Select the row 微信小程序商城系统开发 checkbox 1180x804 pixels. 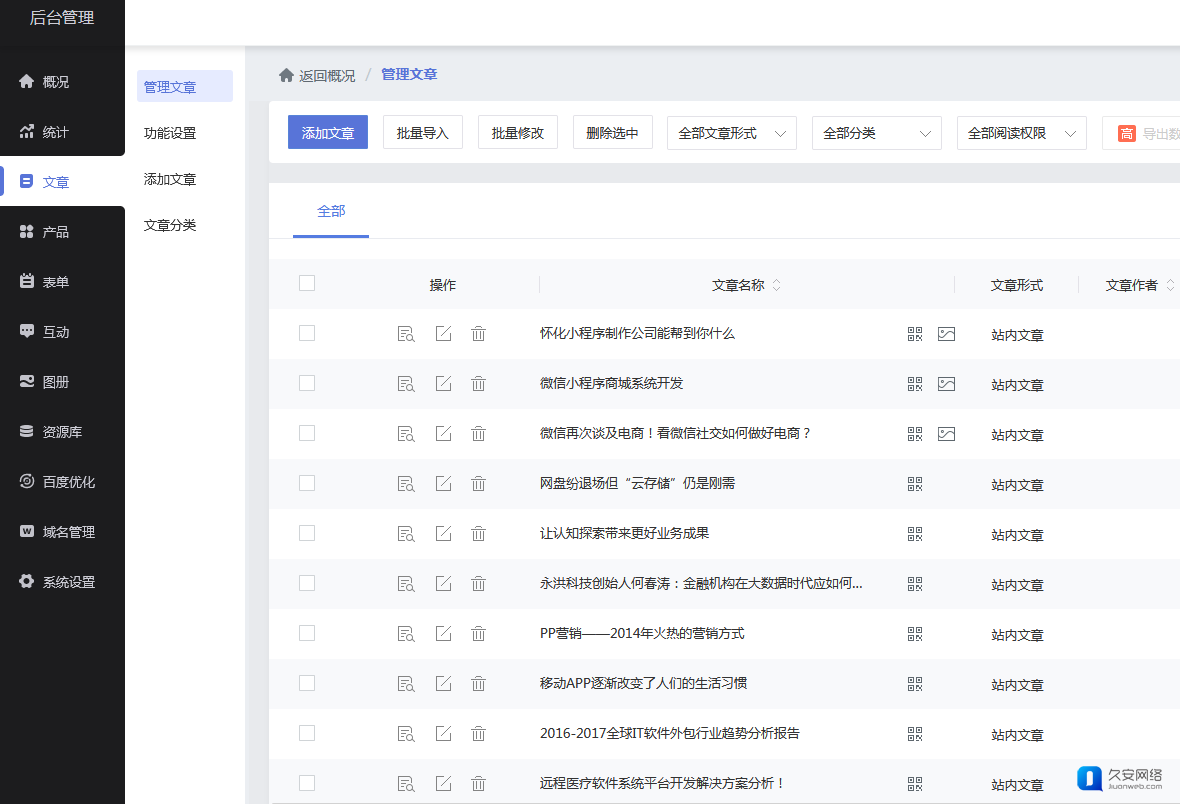(307, 383)
